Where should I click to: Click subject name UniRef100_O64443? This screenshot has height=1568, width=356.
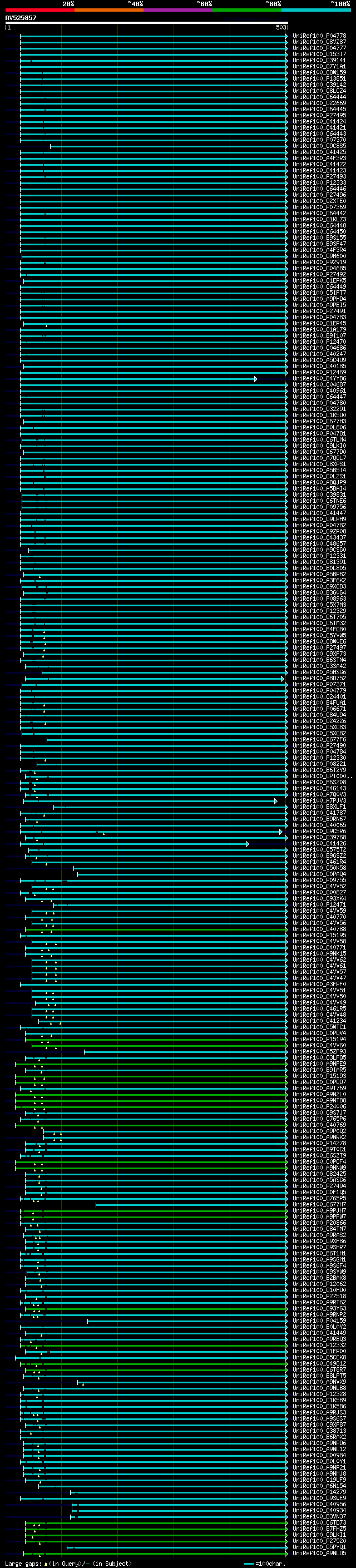[x=319, y=134]
